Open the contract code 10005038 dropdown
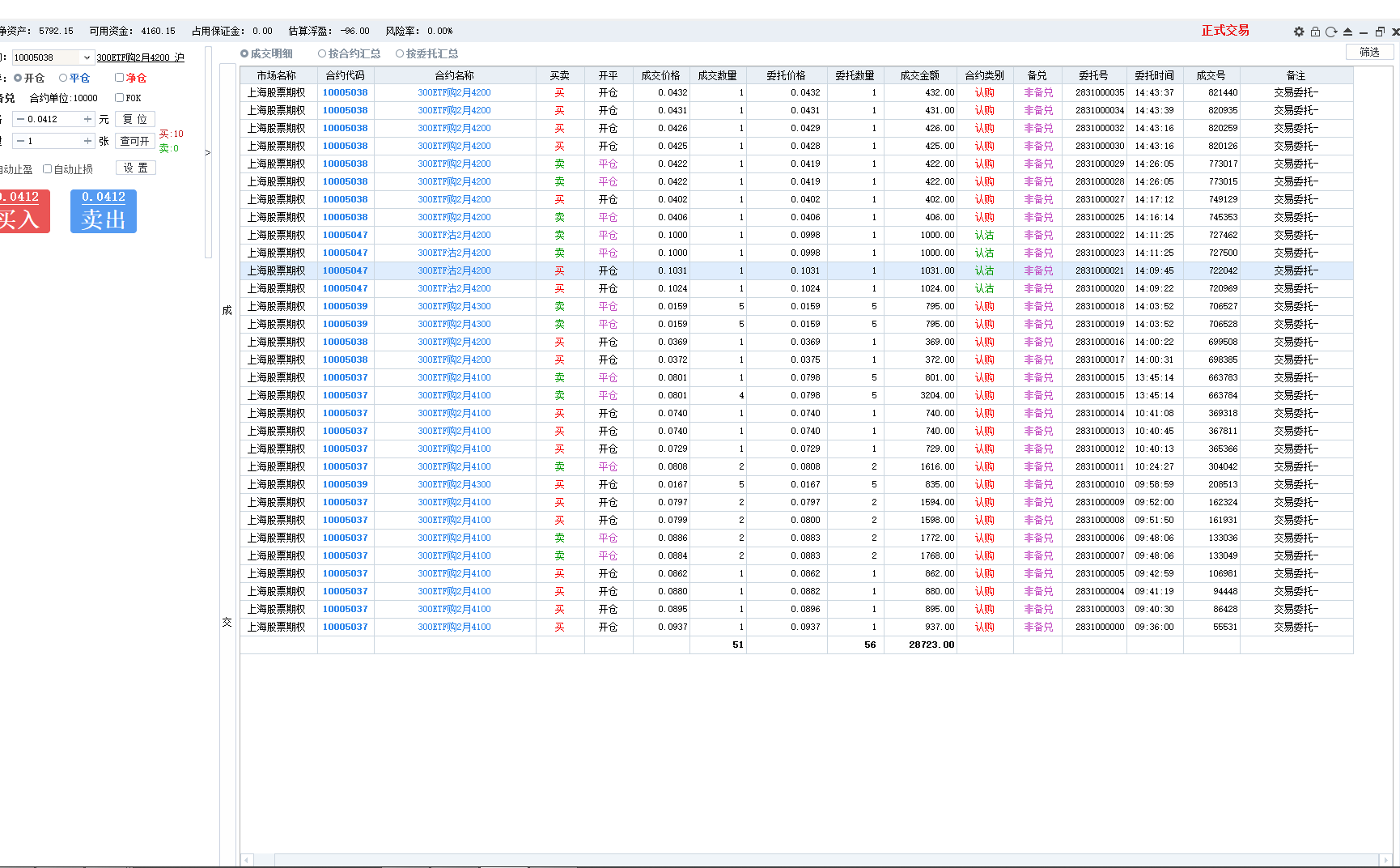Viewport: 1400px width, 868px height. 87,57
